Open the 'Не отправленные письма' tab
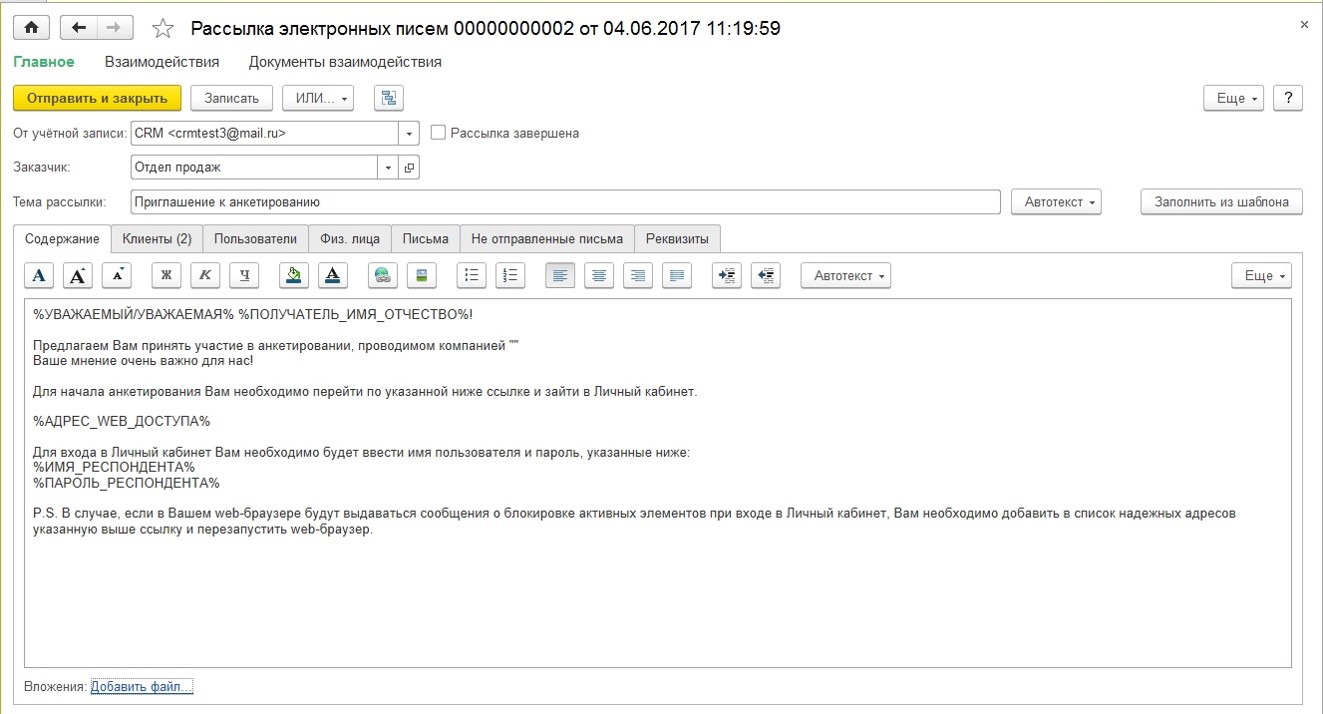 [547, 239]
